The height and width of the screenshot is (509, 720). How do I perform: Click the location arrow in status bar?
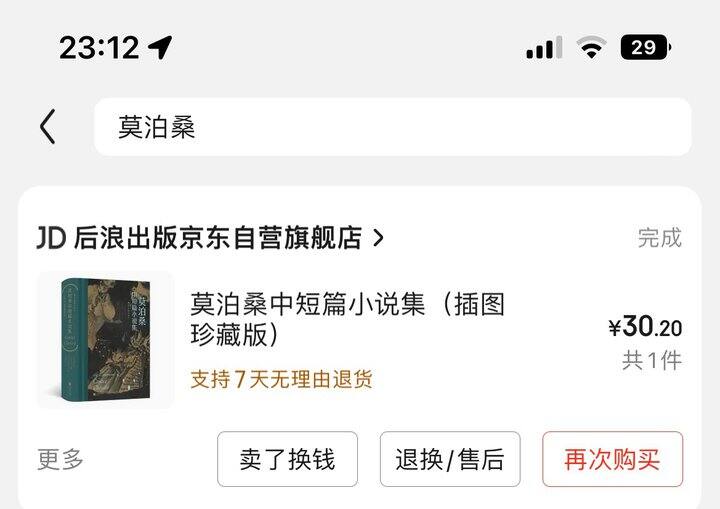pyautogui.click(x=160, y=47)
